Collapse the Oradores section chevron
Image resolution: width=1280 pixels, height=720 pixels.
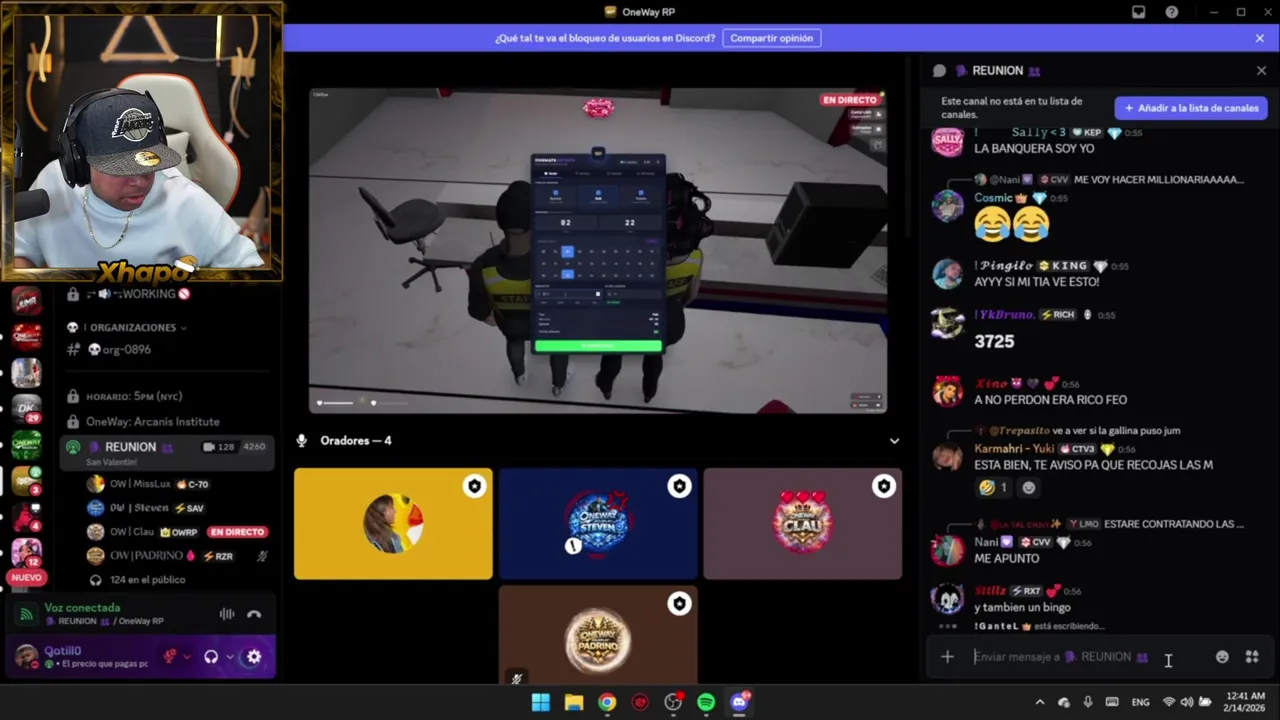click(x=894, y=441)
